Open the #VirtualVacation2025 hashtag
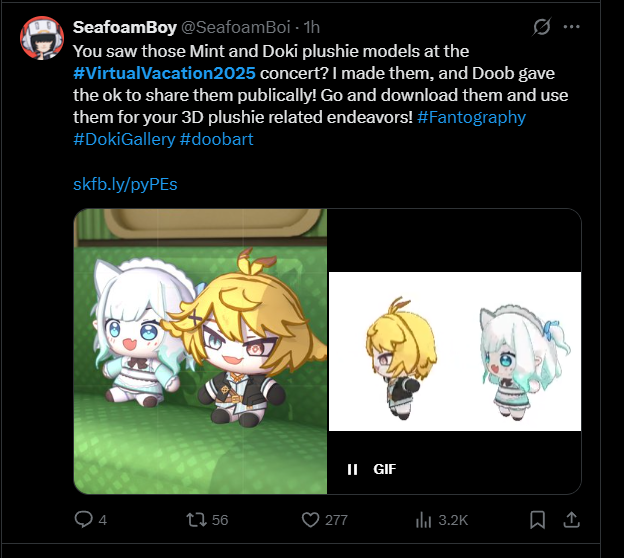Image resolution: width=624 pixels, height=558 pixels. pyautogui.click(x=164, y=73)
